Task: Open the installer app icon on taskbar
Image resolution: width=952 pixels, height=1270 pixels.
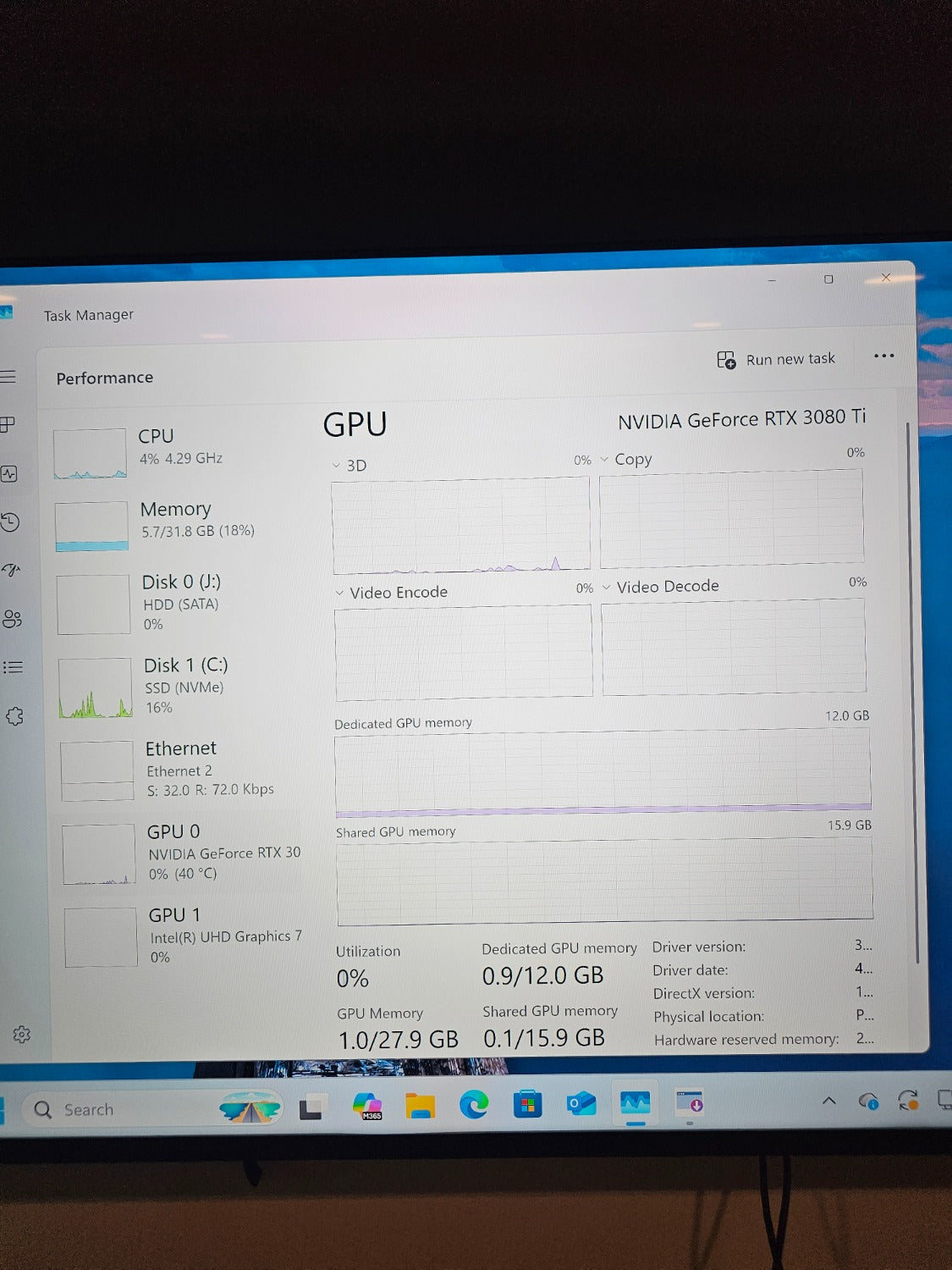Action: coord(690,1102)
